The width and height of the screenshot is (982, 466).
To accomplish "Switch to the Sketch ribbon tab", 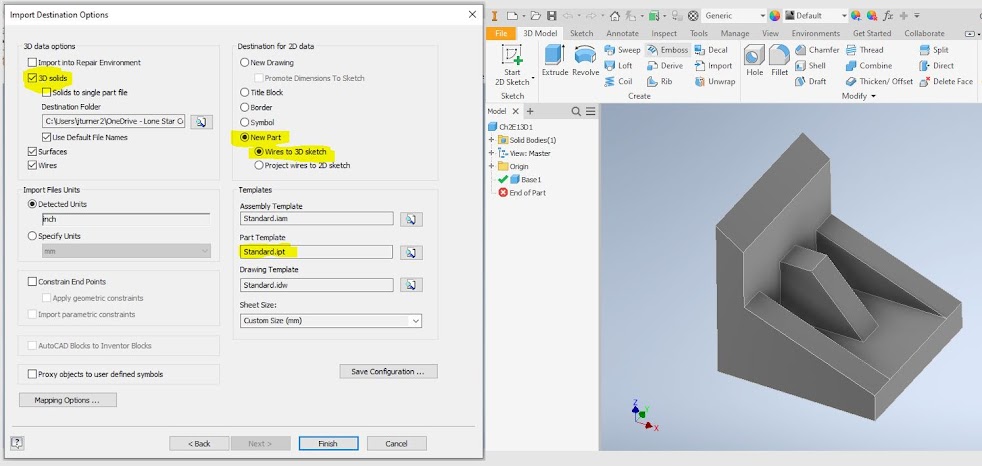I will (581, 33).
